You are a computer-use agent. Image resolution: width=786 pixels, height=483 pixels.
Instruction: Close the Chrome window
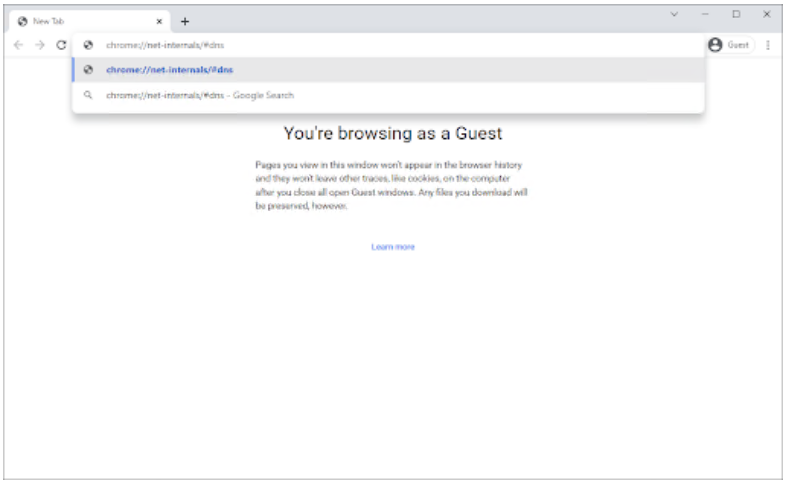pos(766,14)
